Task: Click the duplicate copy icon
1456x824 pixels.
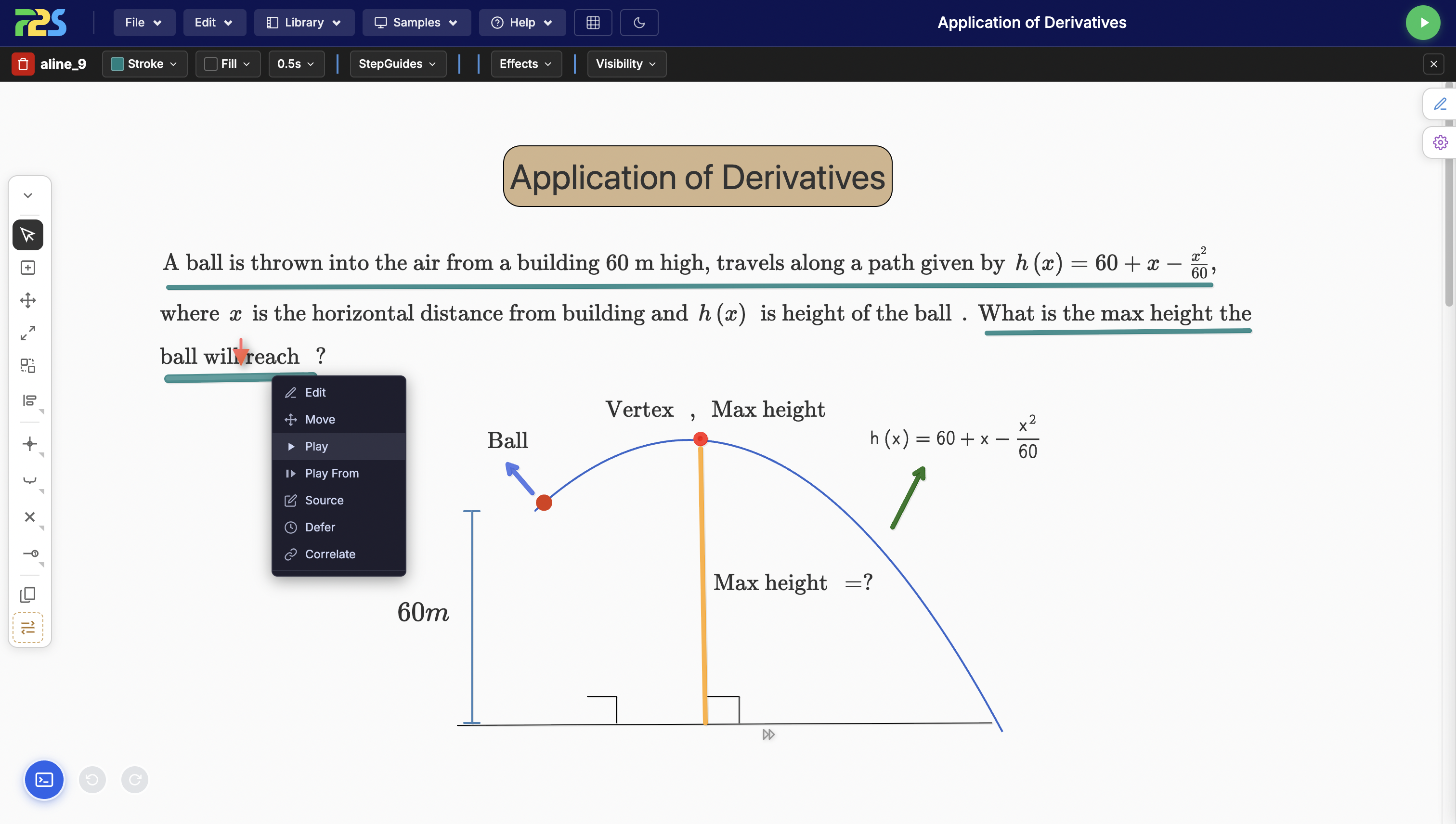Action: [x=28, y=595]
